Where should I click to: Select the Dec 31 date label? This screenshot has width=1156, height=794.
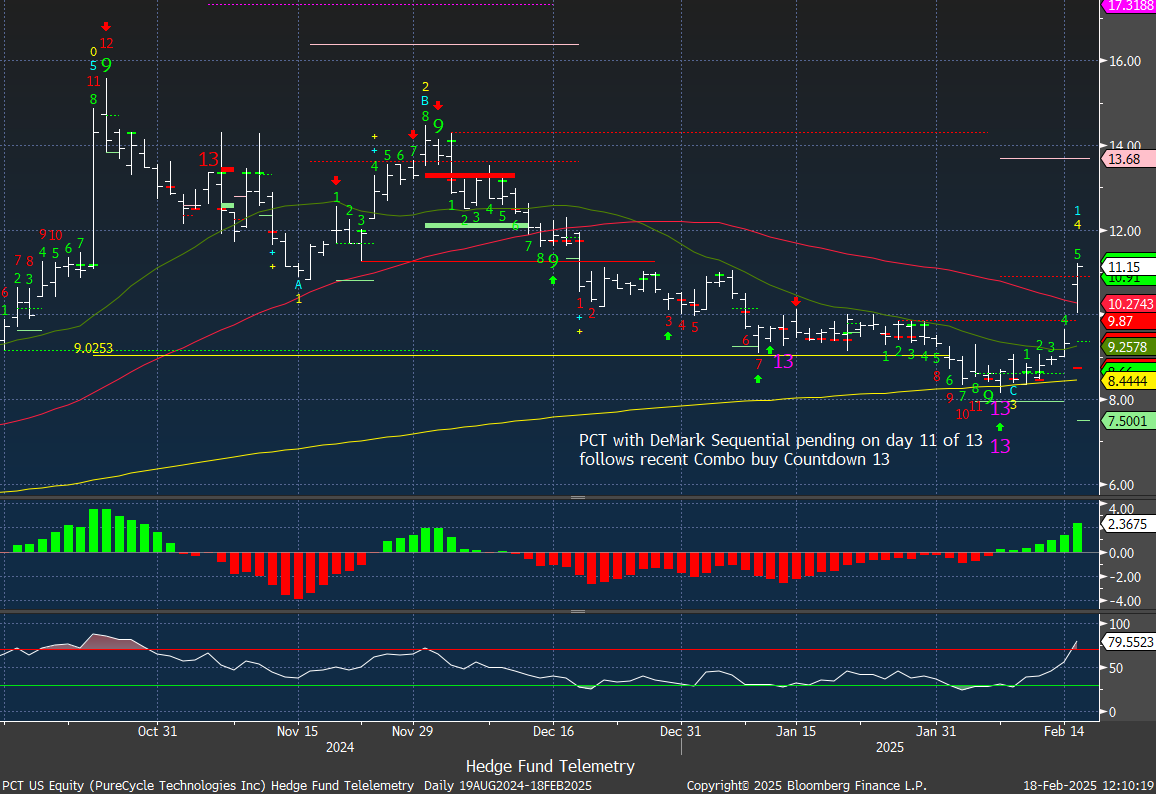[681, 731]
